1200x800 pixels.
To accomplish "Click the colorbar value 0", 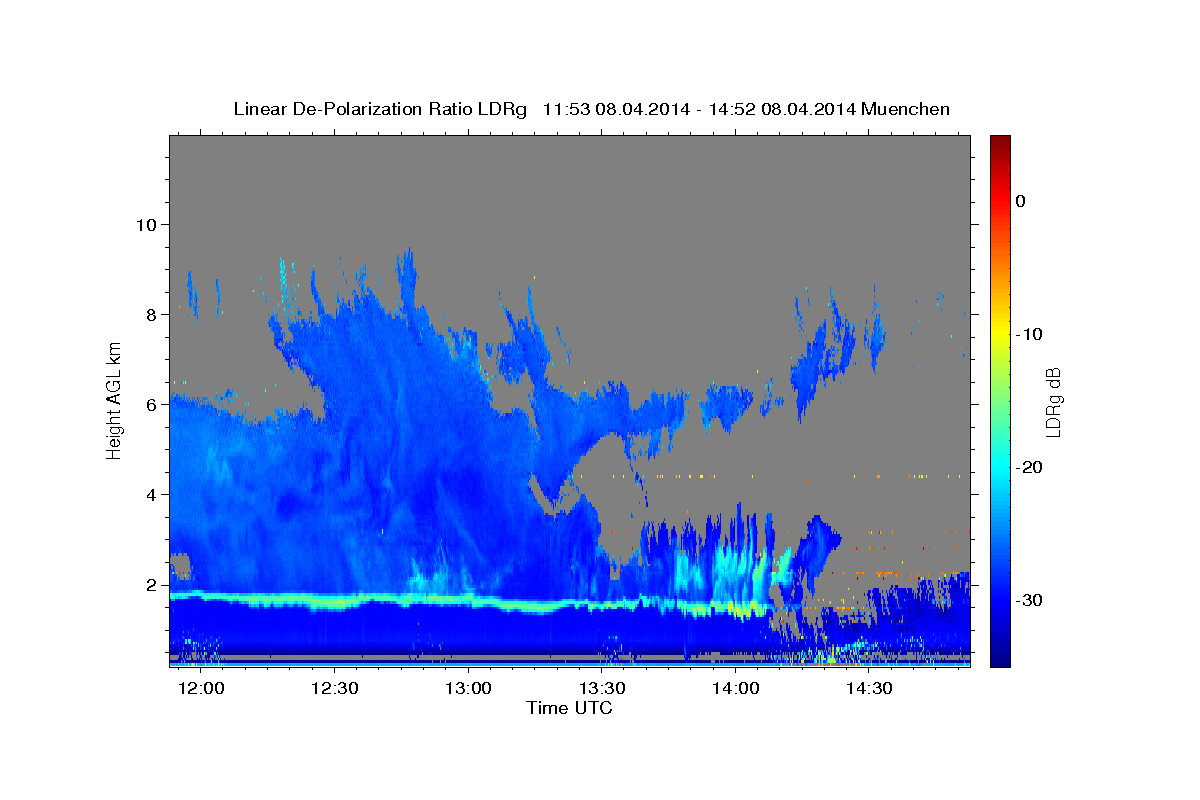I will point(1020,201).
